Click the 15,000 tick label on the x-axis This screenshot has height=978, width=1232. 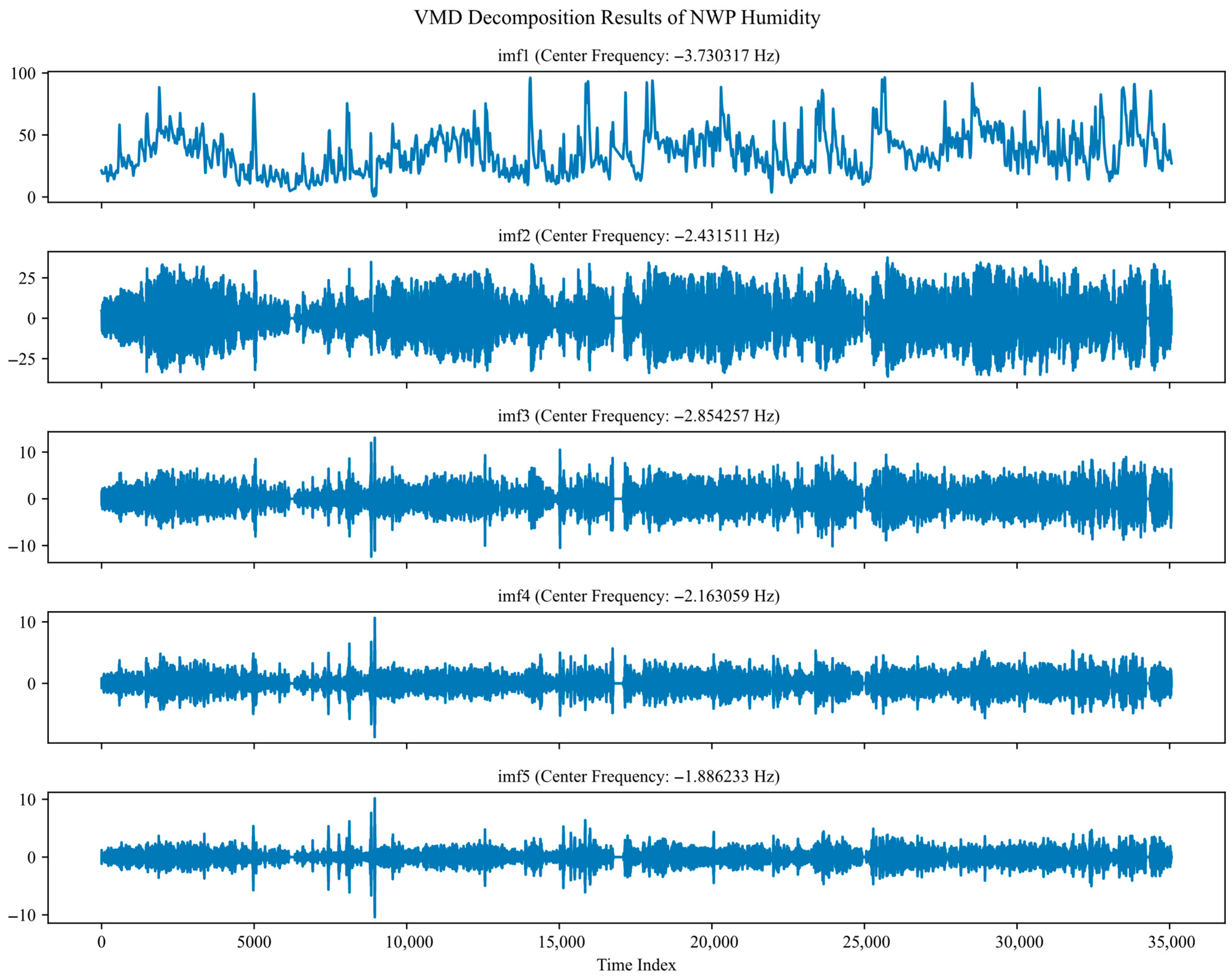561,942
